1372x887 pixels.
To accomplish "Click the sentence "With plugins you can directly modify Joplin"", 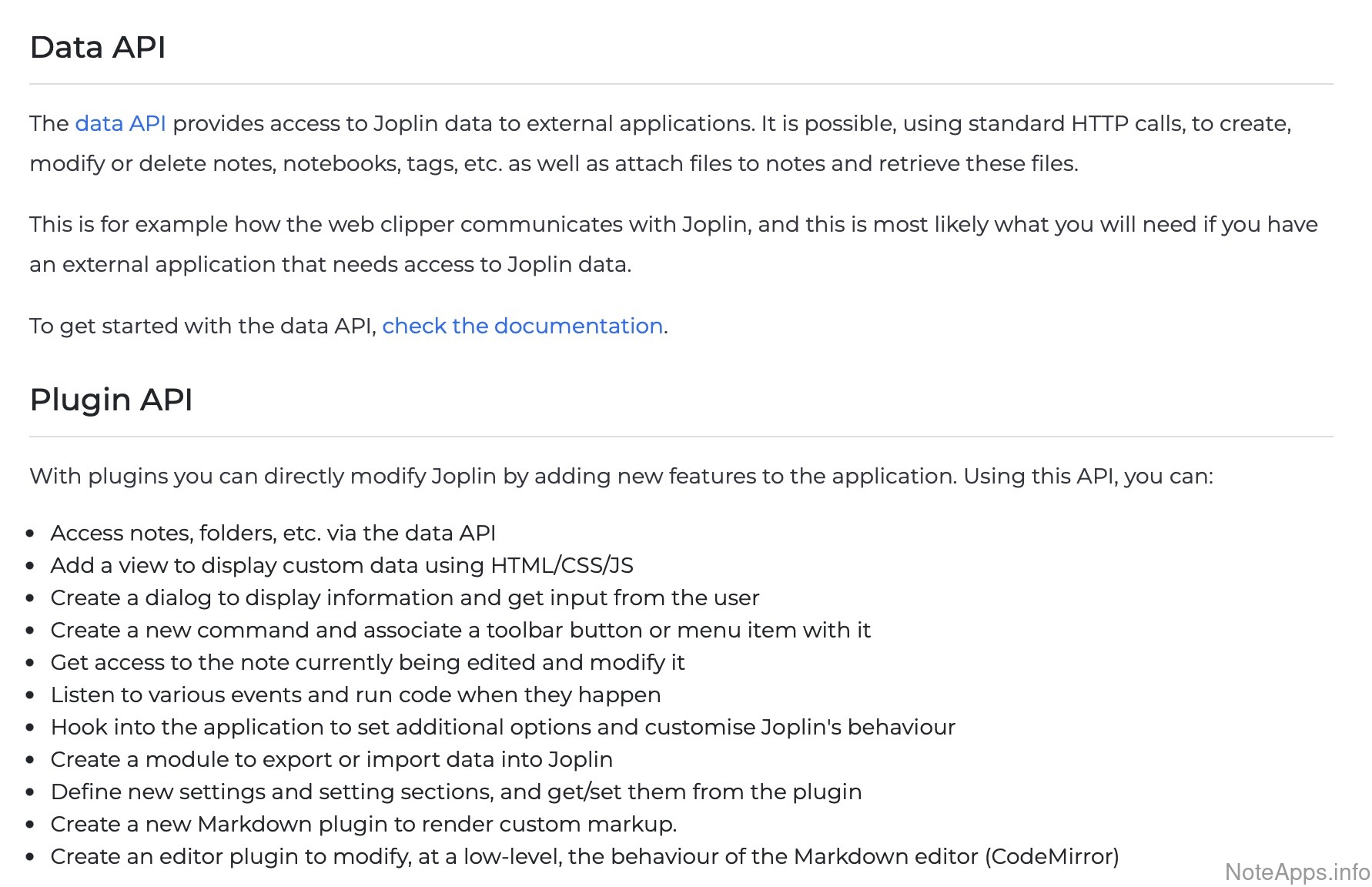I will [621, 477].
